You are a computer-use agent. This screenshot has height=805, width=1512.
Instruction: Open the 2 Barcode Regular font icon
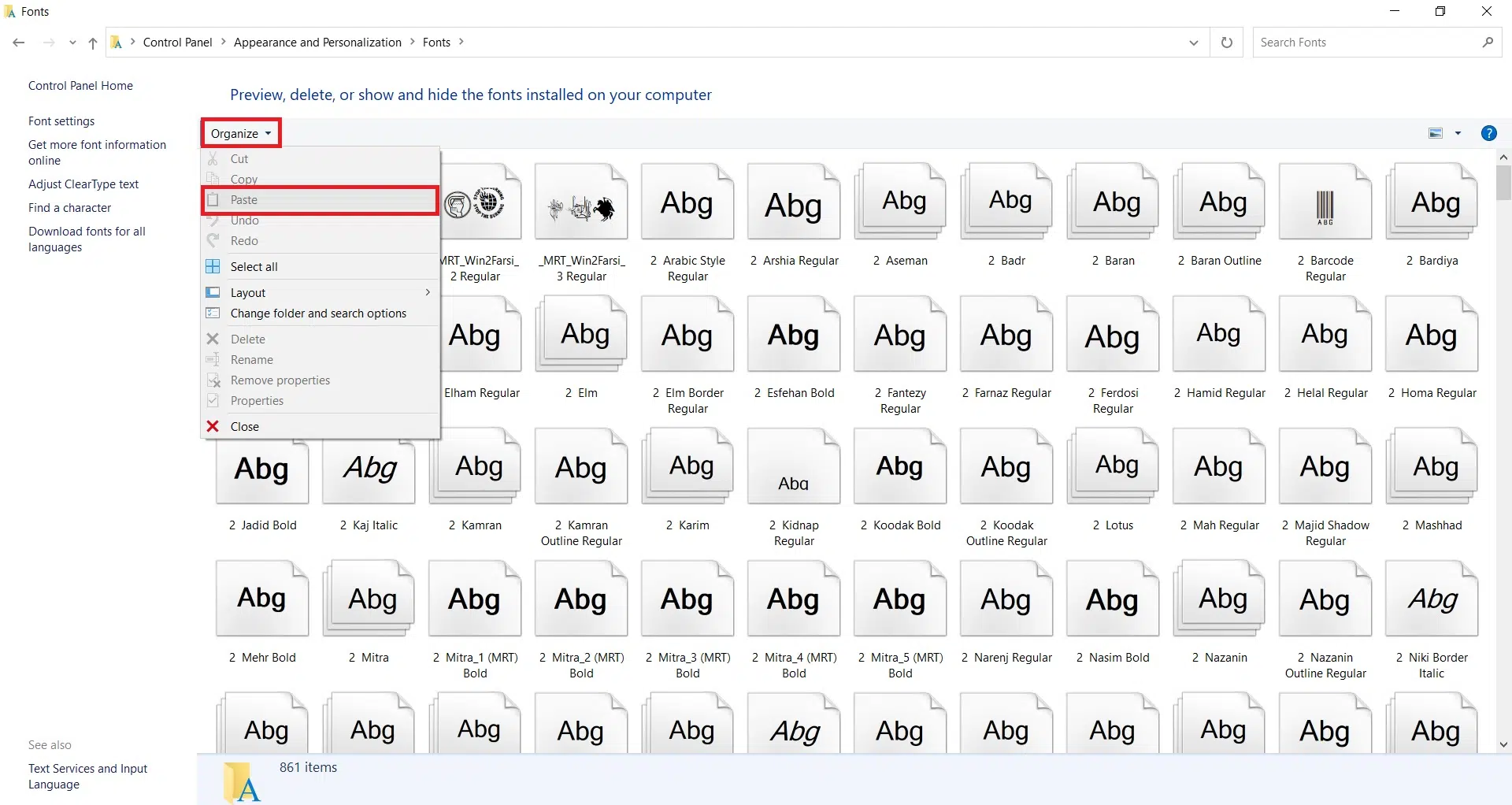tap(1325, 204)
